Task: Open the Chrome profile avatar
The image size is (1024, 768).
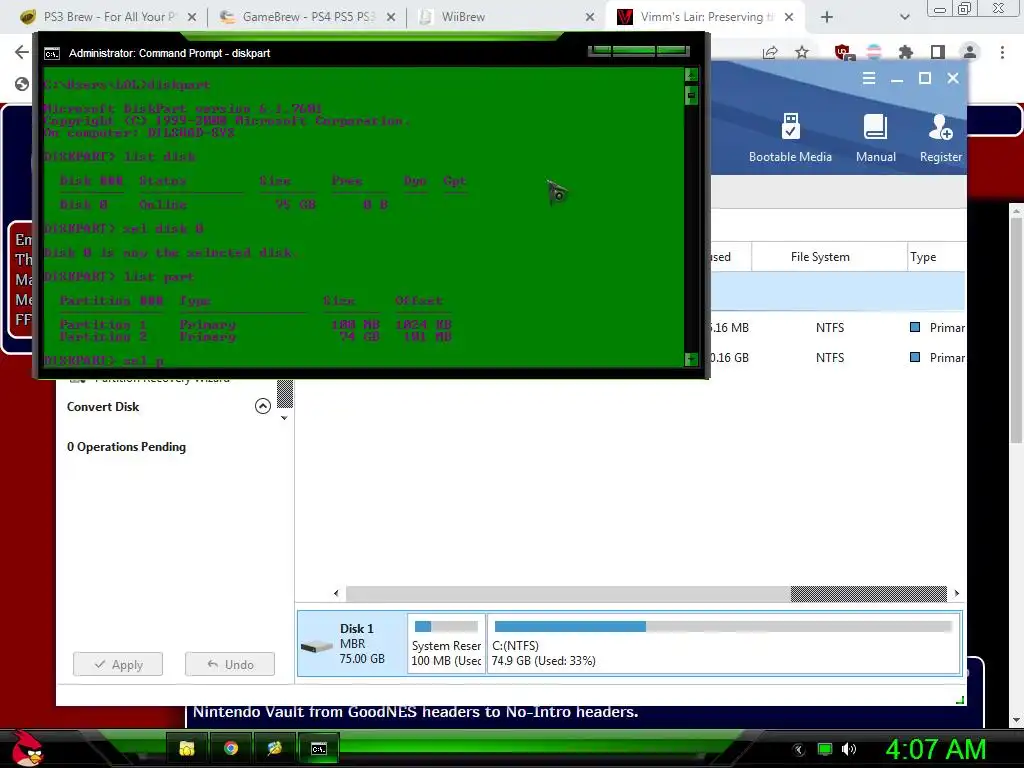Action: (970, 52)
